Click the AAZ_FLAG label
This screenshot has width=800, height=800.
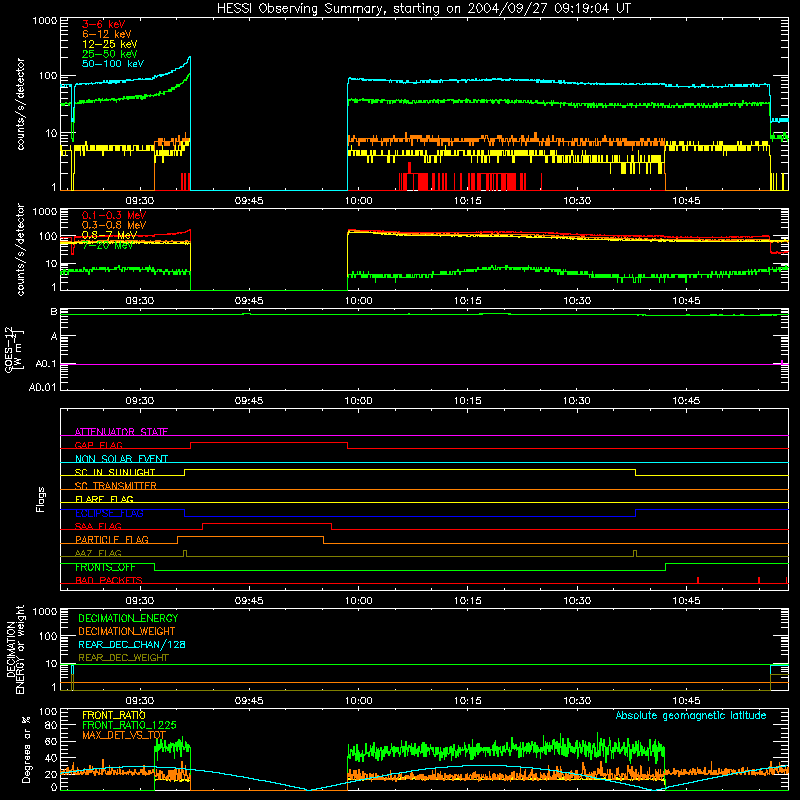click(98, 553)
